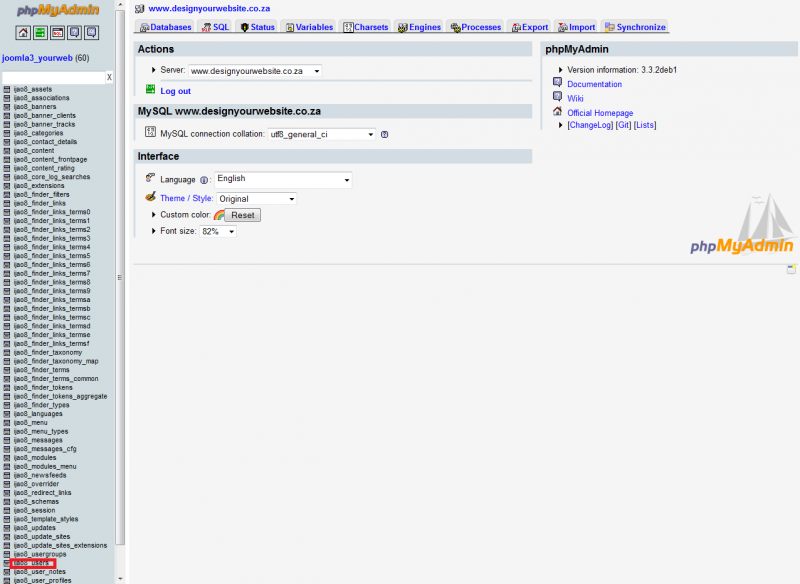Click the icon left of Wiki link
The height and width of the screenshot is (584, 800).
(x=558, y=96)
